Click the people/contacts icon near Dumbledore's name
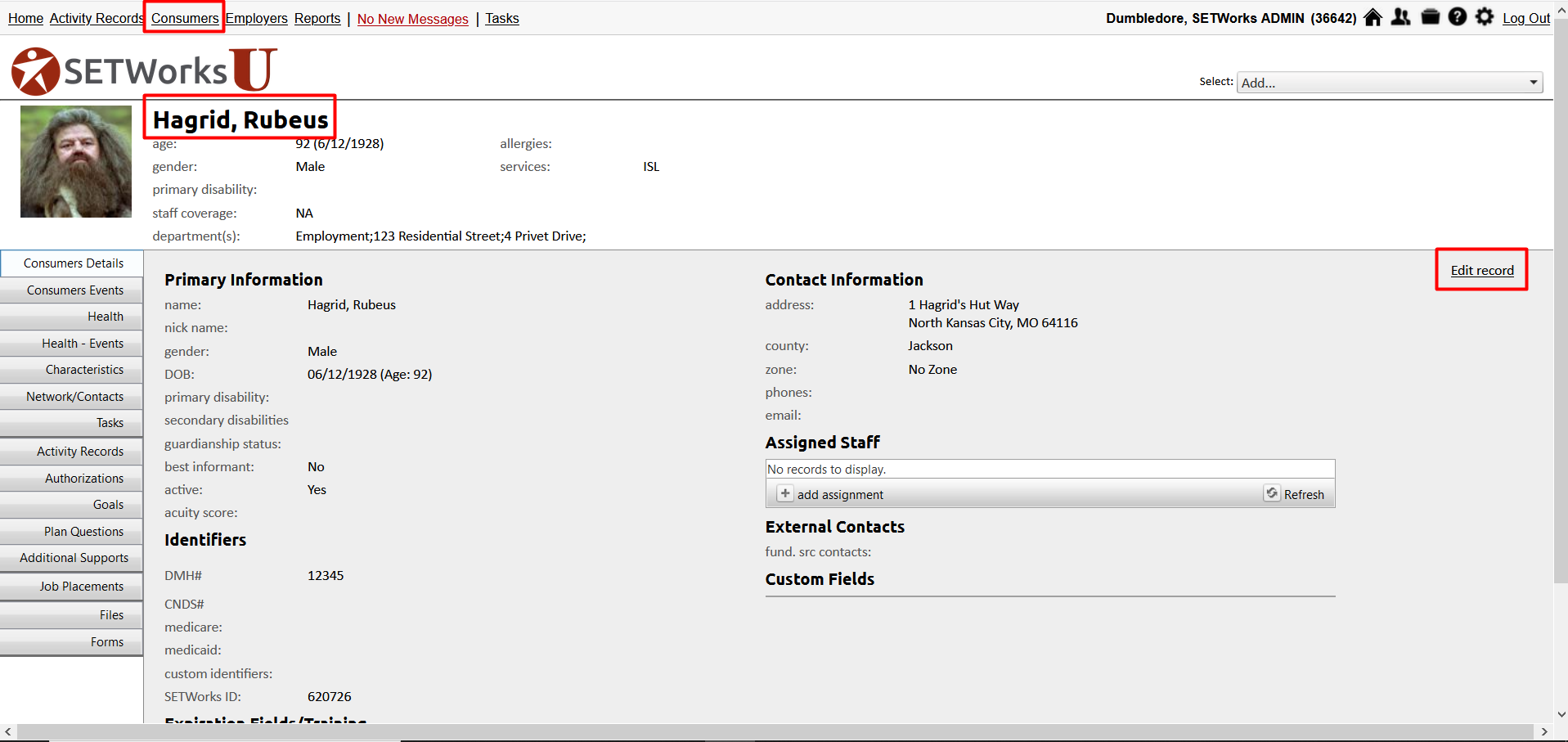The width and height of the screenshot is (1568, 742). pos(1400,17)
